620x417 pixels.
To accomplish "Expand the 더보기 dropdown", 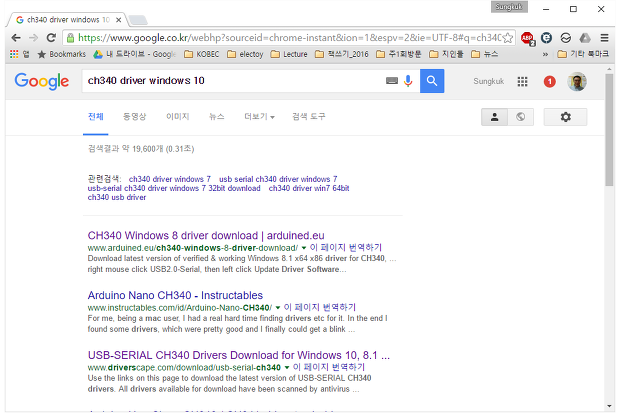I will point(259,117).
